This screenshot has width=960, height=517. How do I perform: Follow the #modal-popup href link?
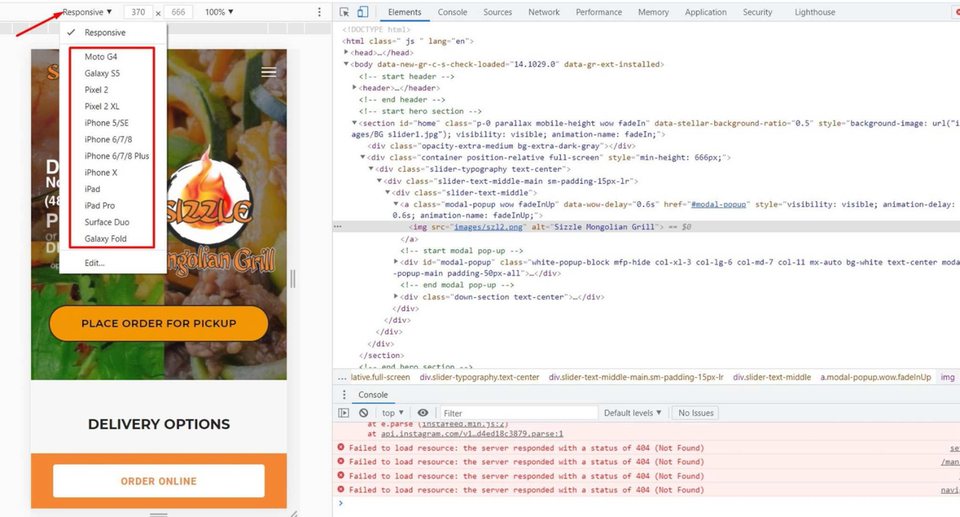tap(718, 204)
